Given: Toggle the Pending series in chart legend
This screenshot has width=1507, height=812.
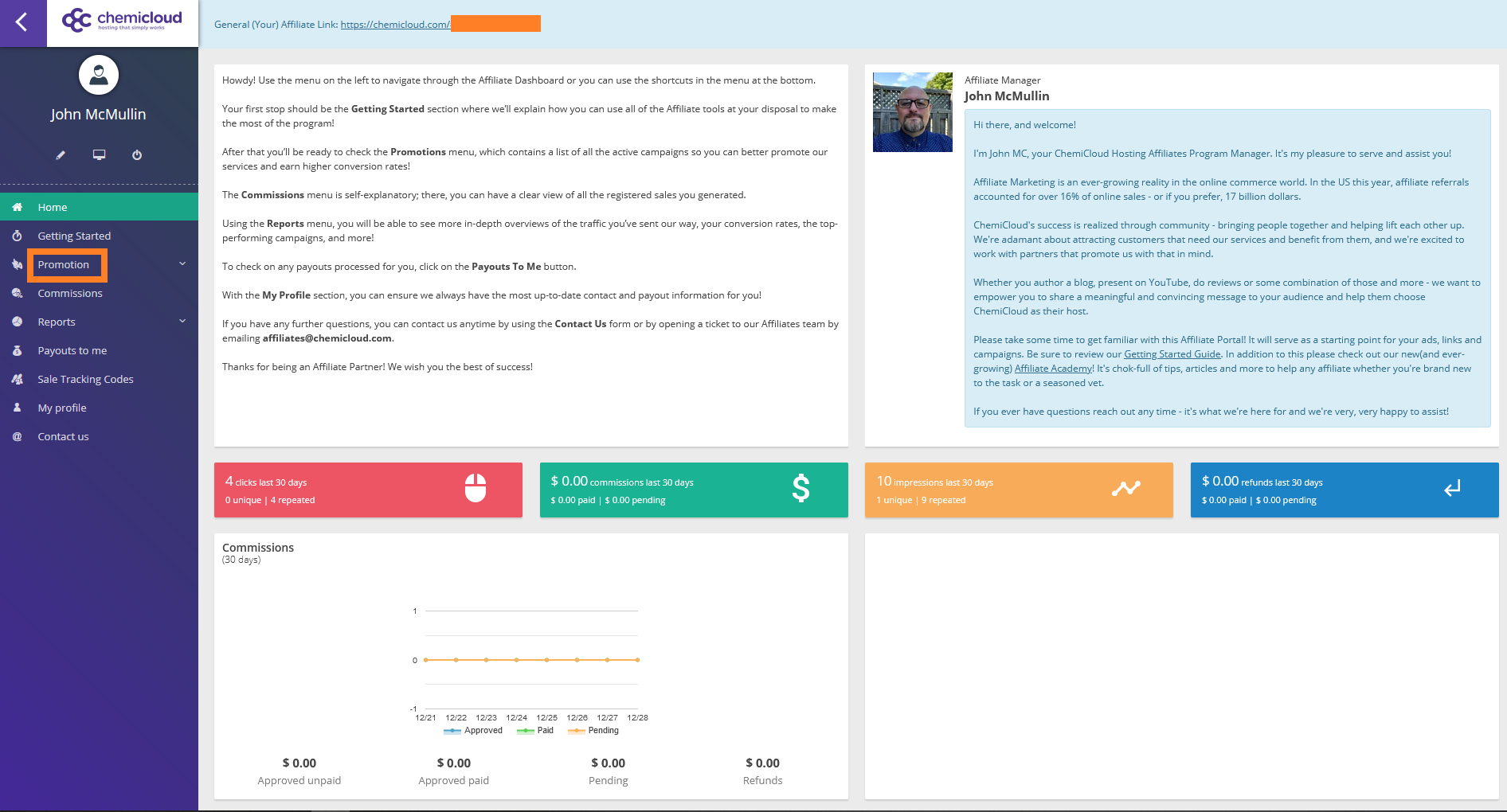Looking at the screenshot, I should [x=594, y=731].
